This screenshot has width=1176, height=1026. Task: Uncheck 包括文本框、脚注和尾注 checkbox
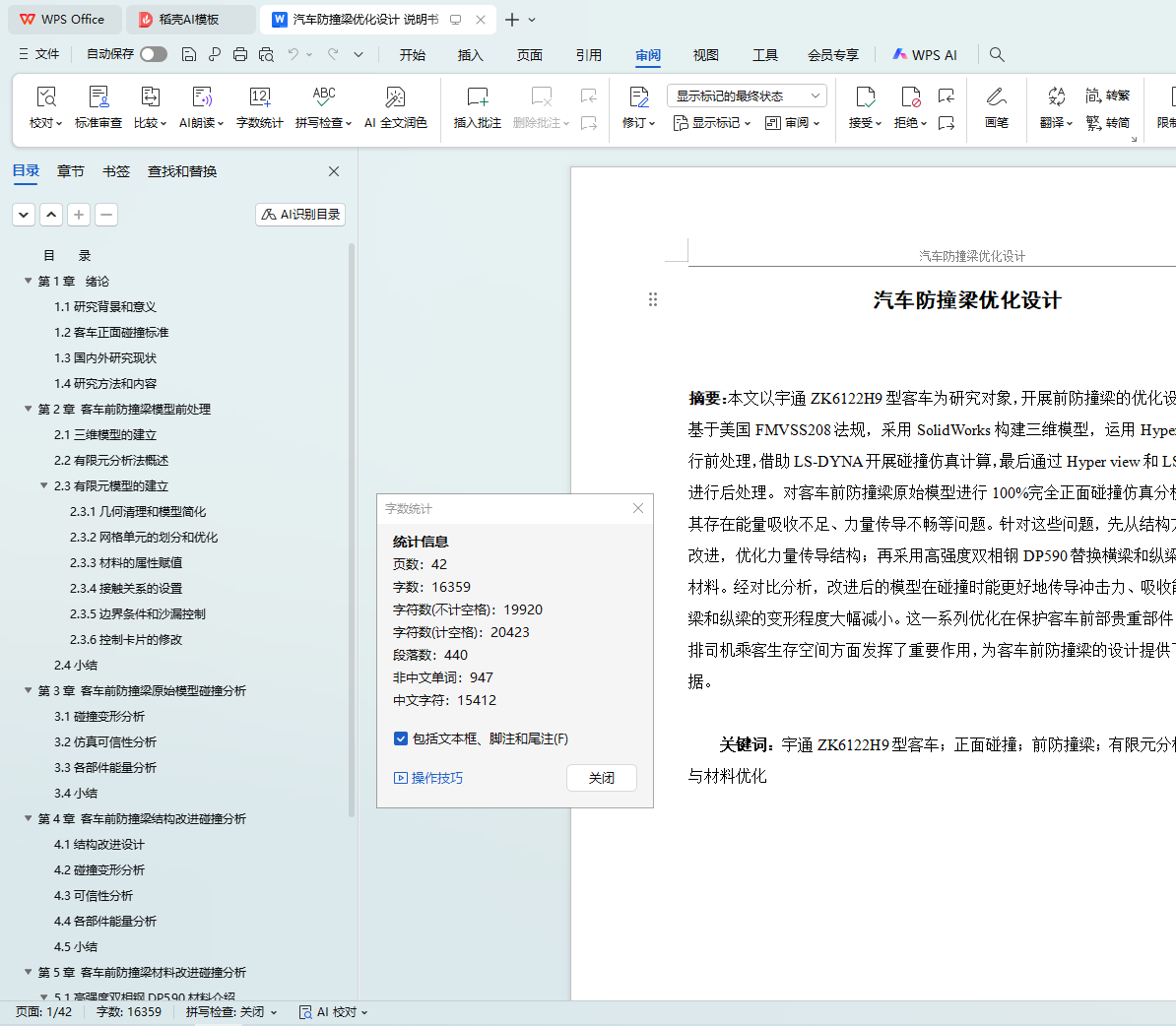[x=401, y=738]
